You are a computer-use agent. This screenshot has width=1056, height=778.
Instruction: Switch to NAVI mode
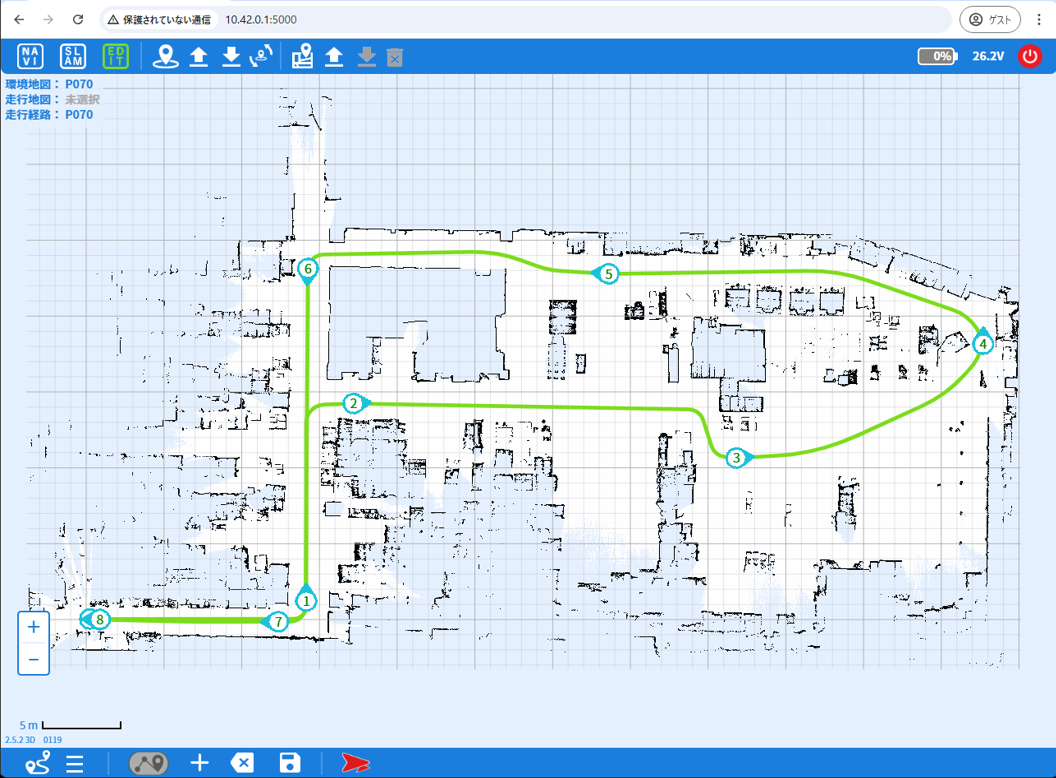coord(31,56)
